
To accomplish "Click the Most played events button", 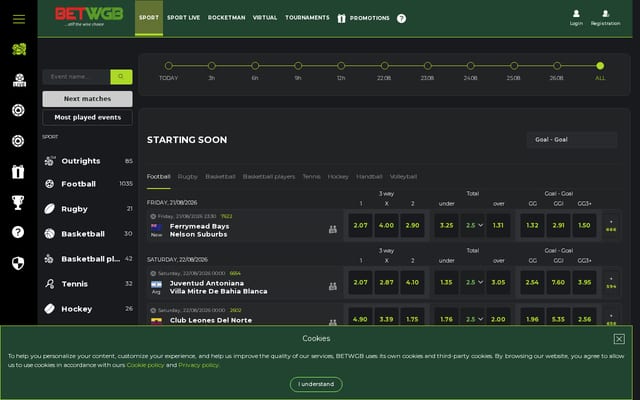I will (87, 118).
